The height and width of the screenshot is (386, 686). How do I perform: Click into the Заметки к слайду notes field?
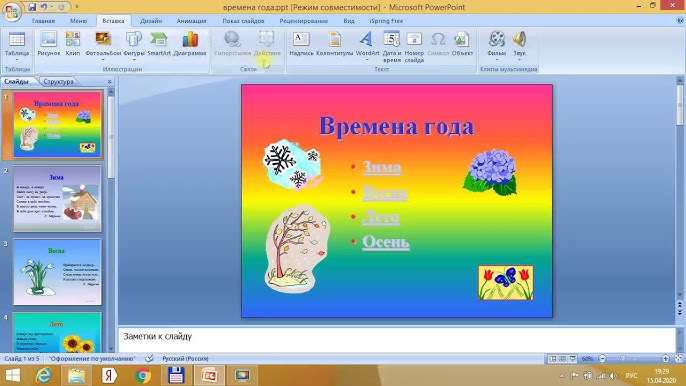[397, 339]
